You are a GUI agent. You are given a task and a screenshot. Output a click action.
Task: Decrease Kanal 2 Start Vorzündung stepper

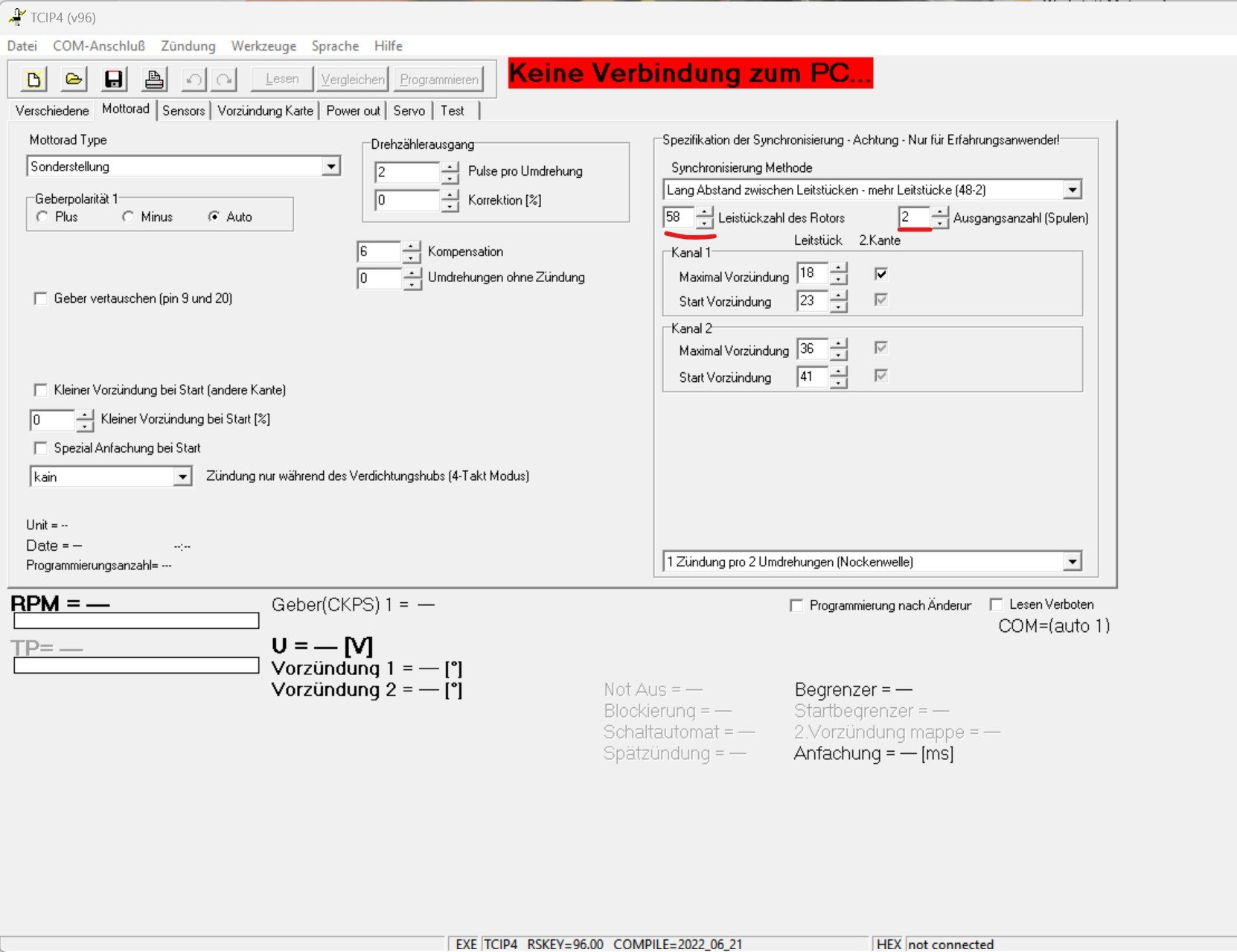(x=839, y=383)
